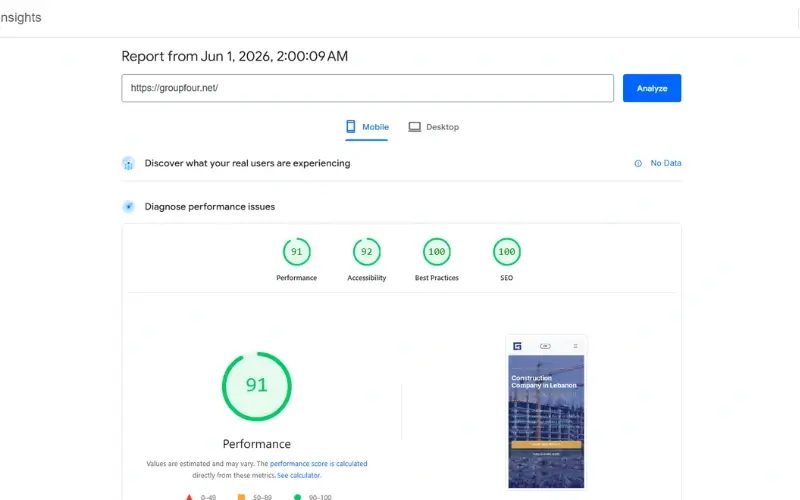Viewport: 800px width, 500px height.
Task: Select the 91 Performance score gauge
Action: tap(296, 252)
